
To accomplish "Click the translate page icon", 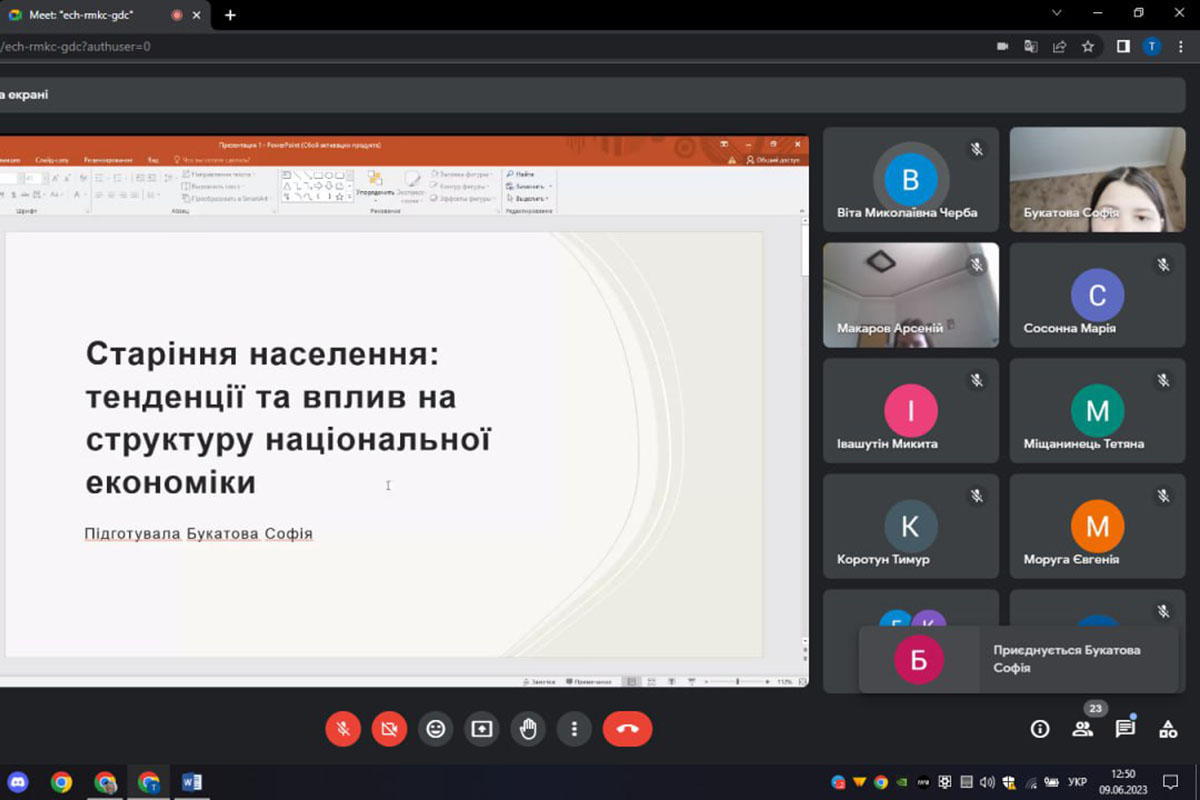I will (1031, 46).
